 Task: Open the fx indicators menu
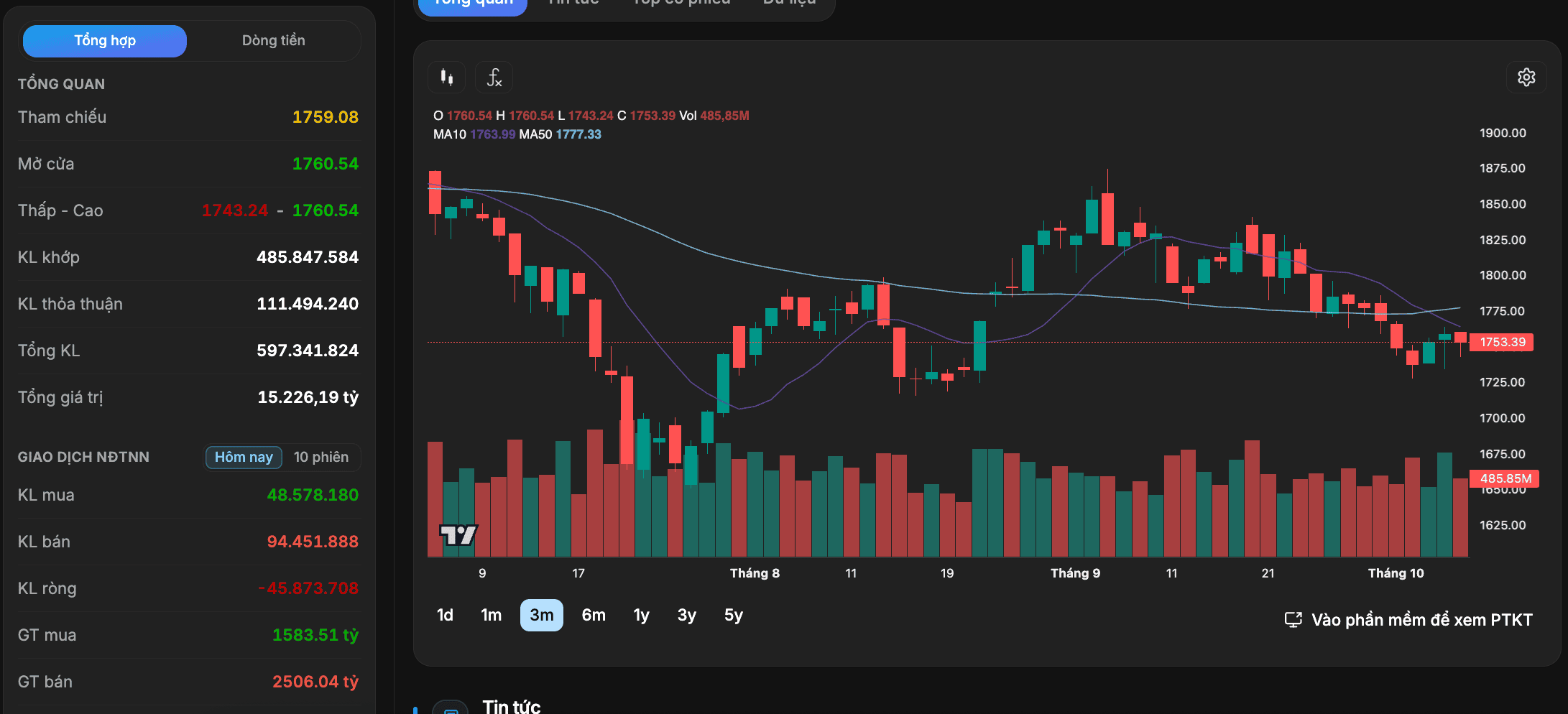(x=494, y=78)
